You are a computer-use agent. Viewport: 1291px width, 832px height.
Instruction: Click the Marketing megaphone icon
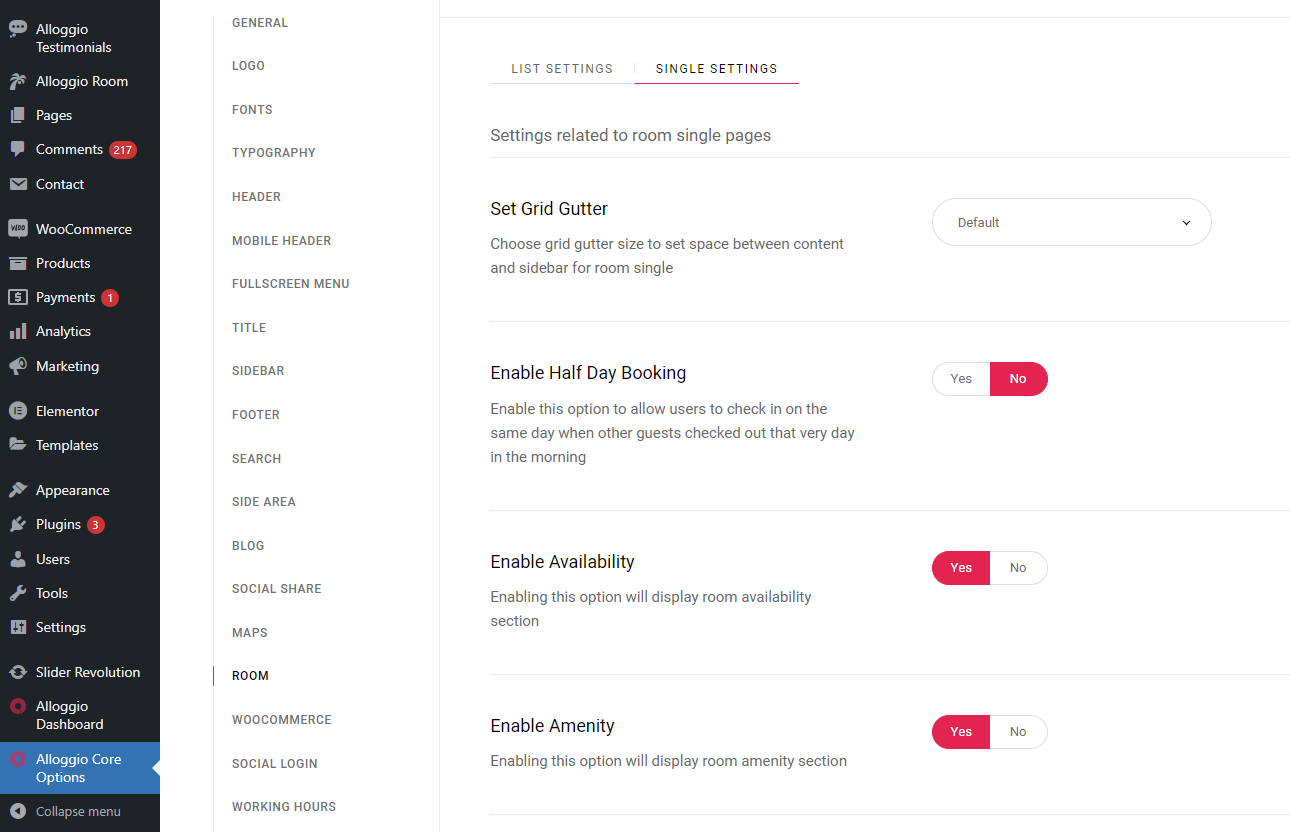pyautogui.click(x=17, y=366)
